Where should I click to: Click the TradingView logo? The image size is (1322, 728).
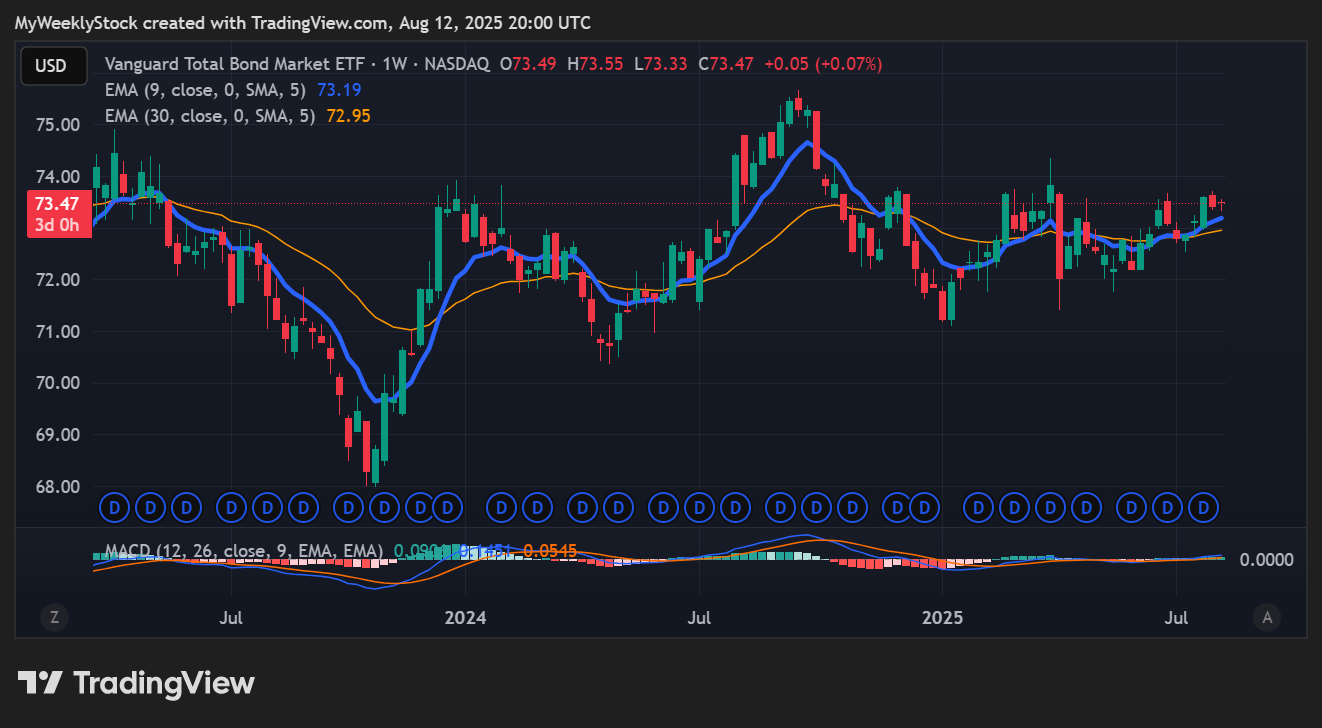tap(136, 683)
